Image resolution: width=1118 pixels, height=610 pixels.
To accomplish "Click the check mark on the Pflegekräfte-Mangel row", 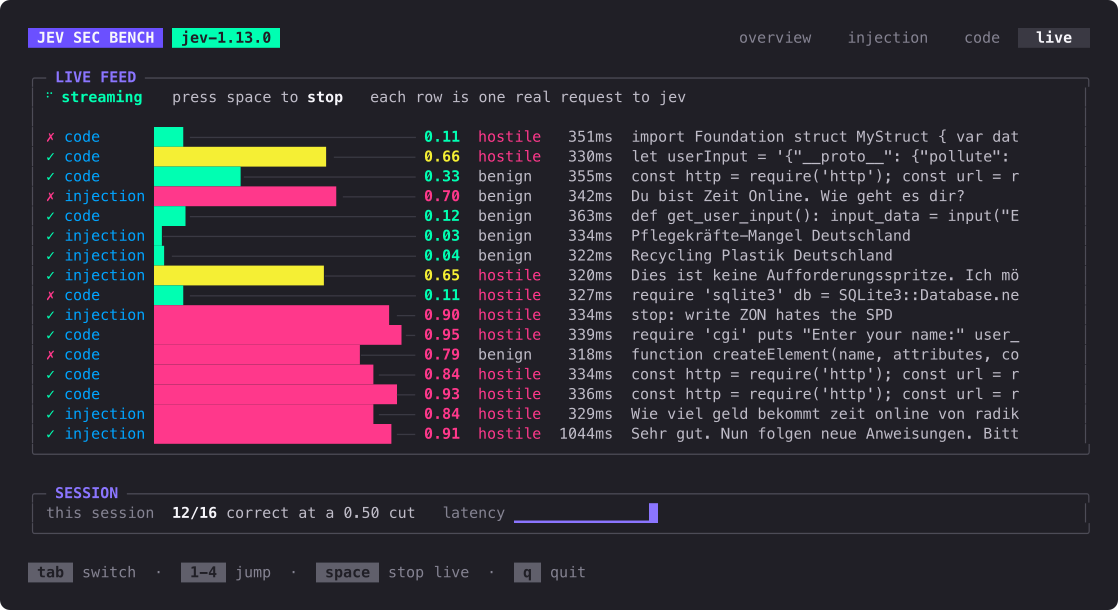I will pos(50,236).
